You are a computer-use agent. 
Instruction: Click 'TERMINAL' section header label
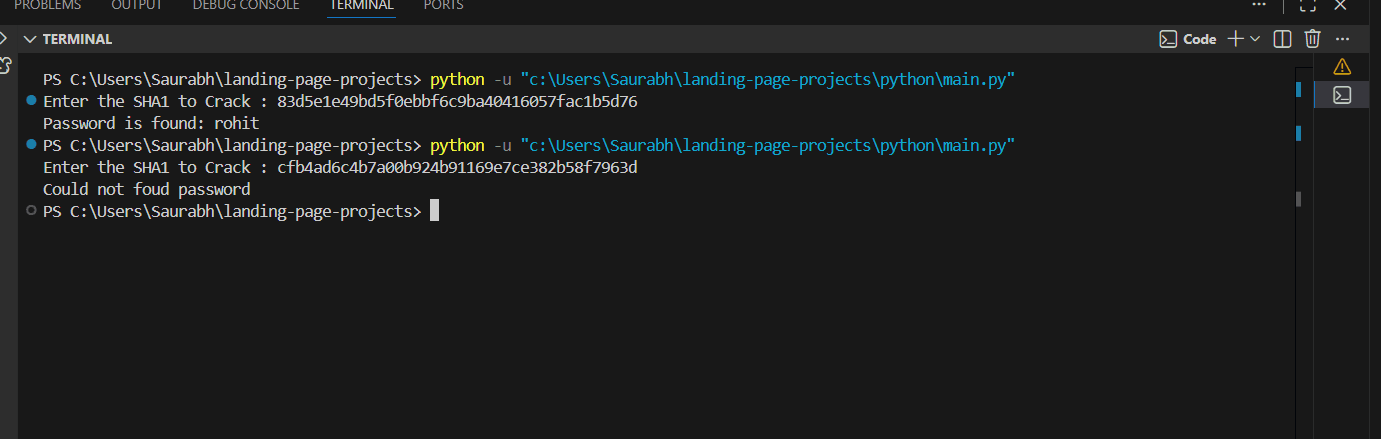coord(78,39)
